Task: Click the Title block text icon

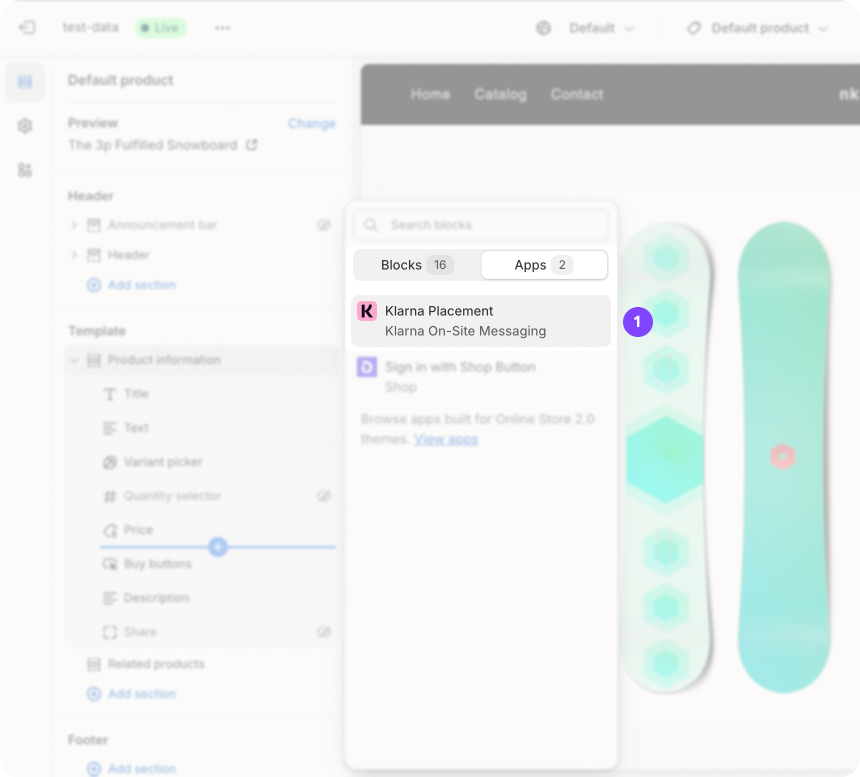Action: [x=110, y=394]
